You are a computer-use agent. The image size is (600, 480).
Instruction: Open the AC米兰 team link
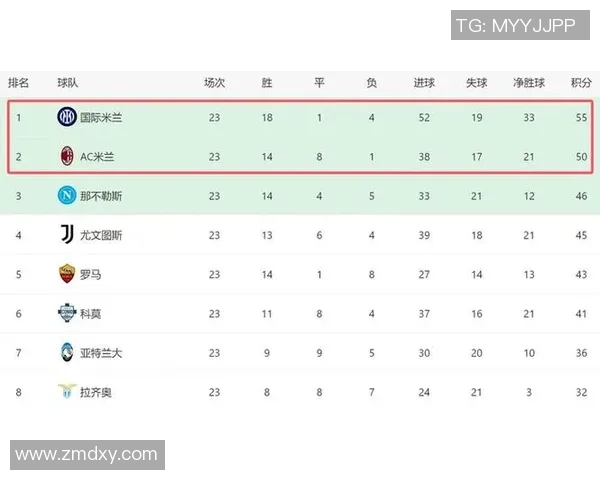(x=99, y=156)
